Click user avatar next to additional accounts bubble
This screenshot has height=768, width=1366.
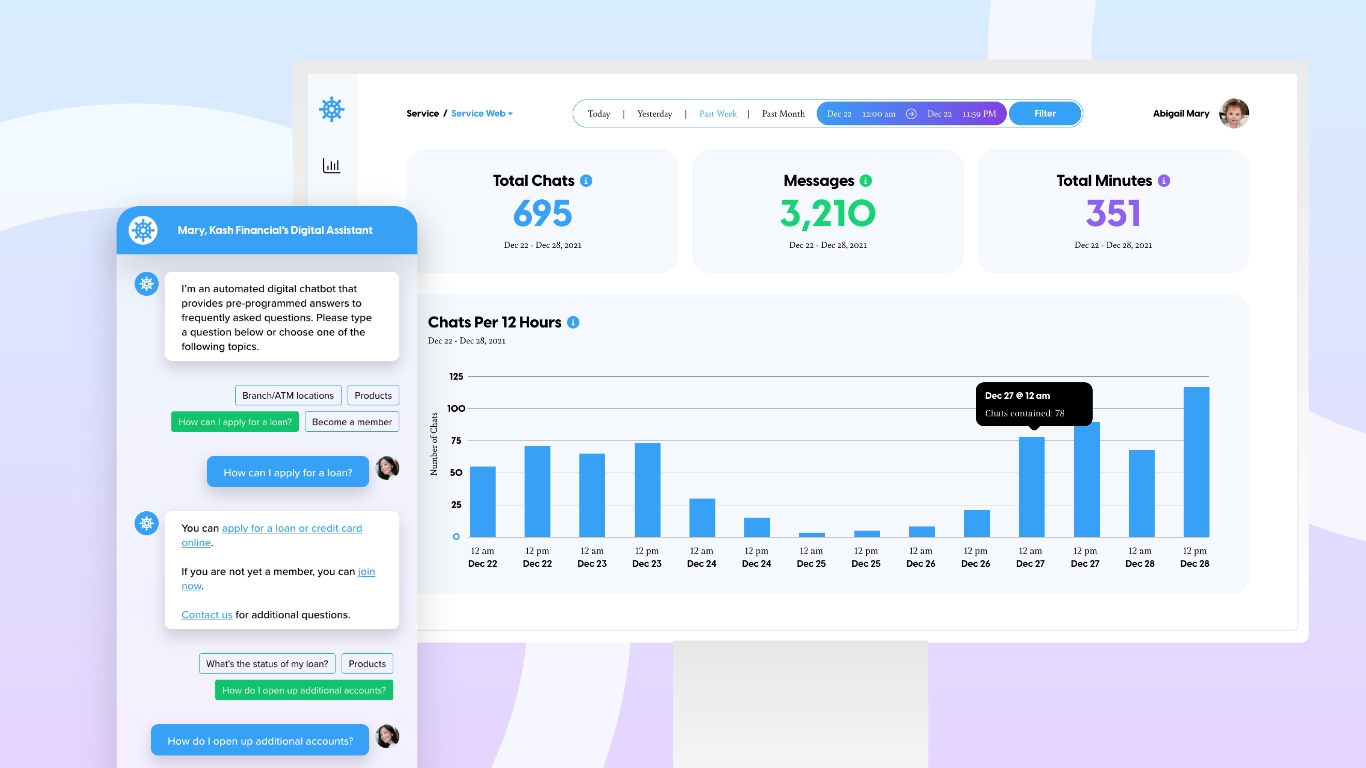(387, 737)
